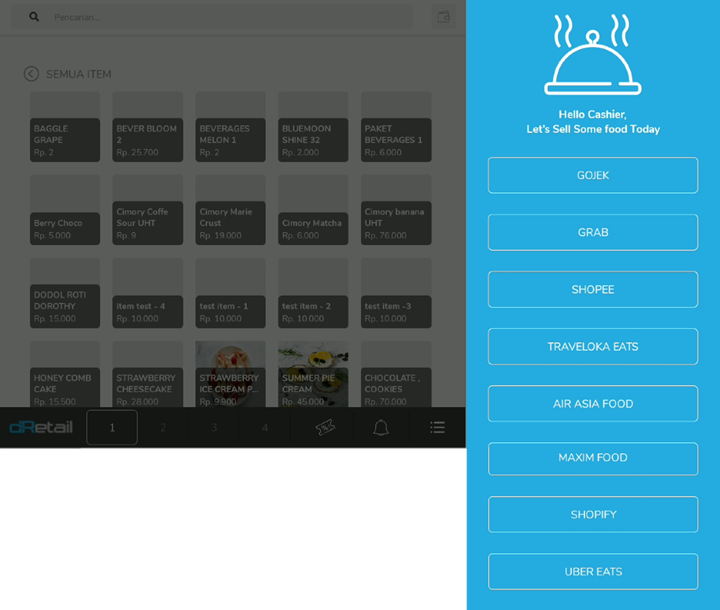Click the search magnifier icon
The height and width of the screenshot is (610, 720).
click(x=34, y=17)
